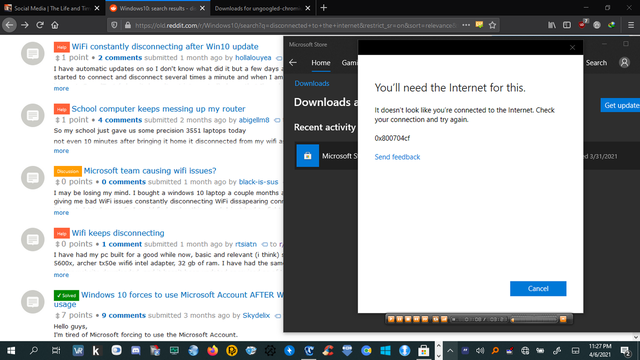
Task: Open the Wifi keeps disconnecting post
Action: [x=118, y=233]
